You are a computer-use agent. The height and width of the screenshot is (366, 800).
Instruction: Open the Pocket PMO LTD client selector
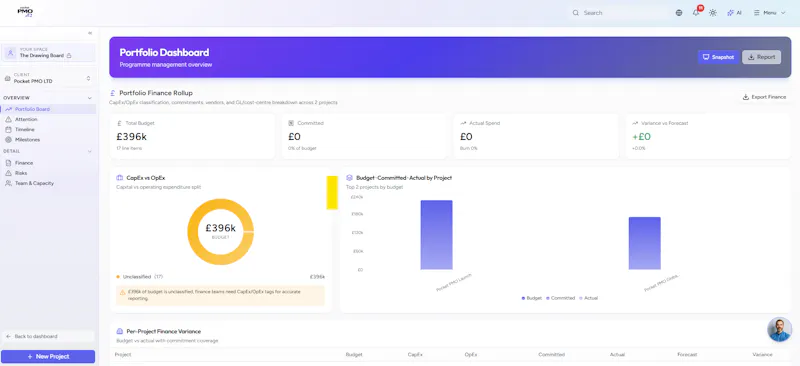48,78
